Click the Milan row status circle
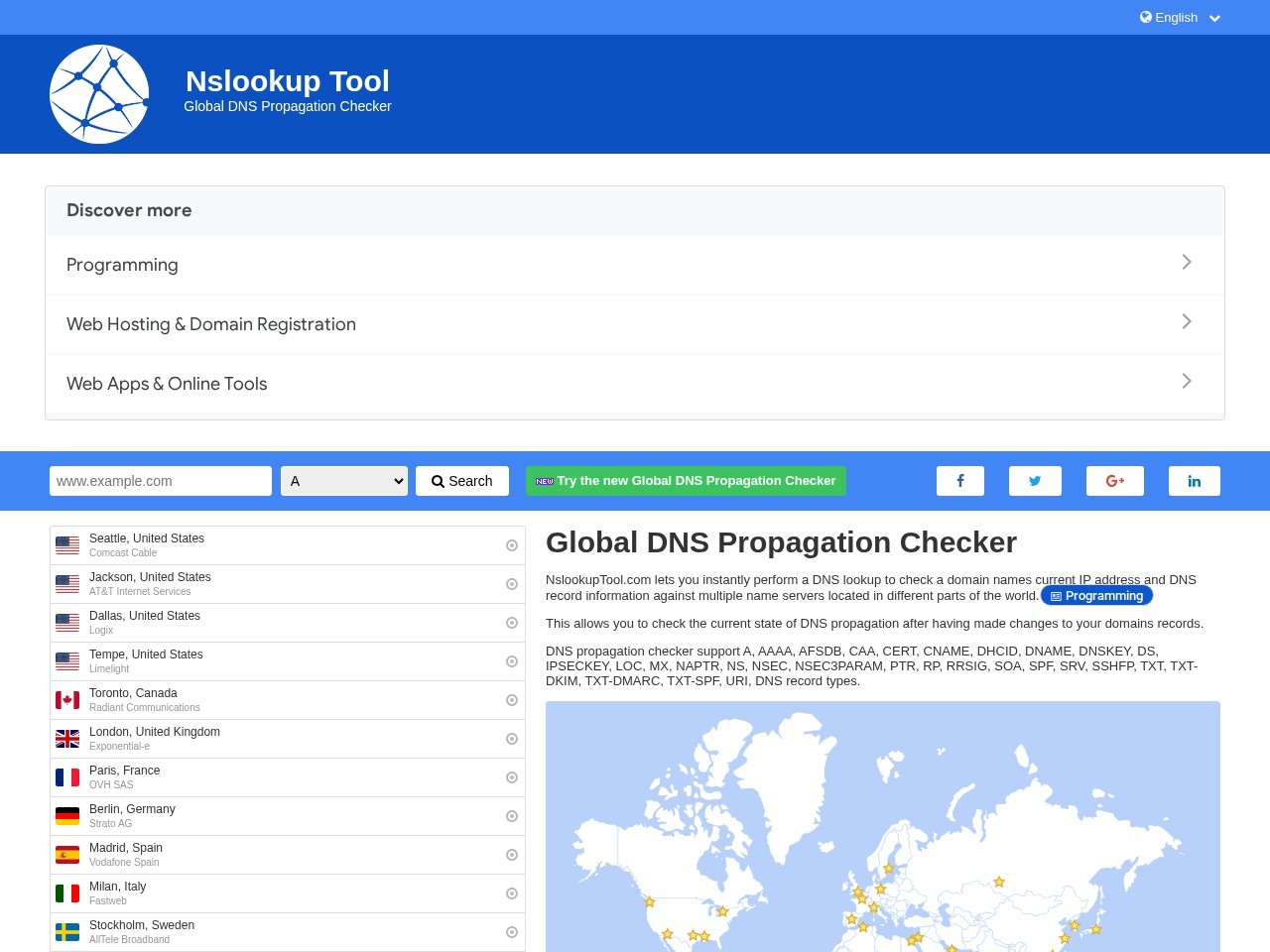Viewport: 1270px width, 952px height. pos(512,893)
